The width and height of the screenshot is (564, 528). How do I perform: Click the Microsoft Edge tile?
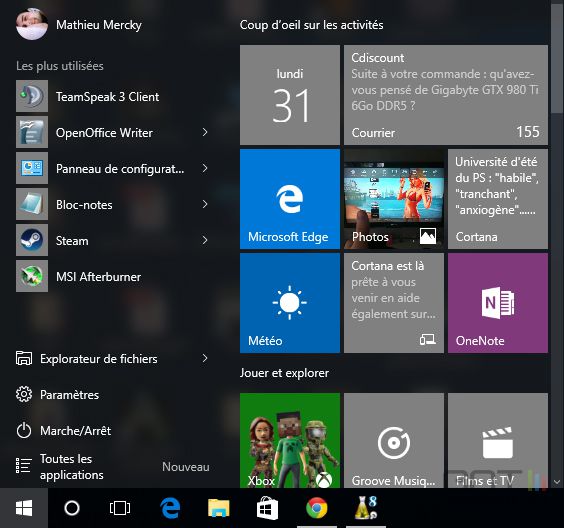pos(290,199)
